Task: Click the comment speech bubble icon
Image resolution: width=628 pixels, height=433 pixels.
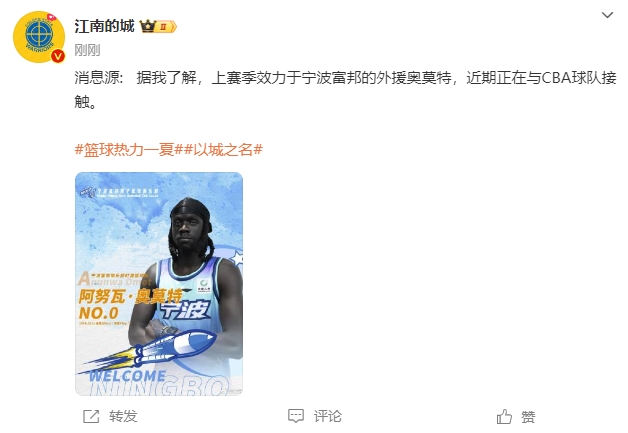Action: click(296, 416)
